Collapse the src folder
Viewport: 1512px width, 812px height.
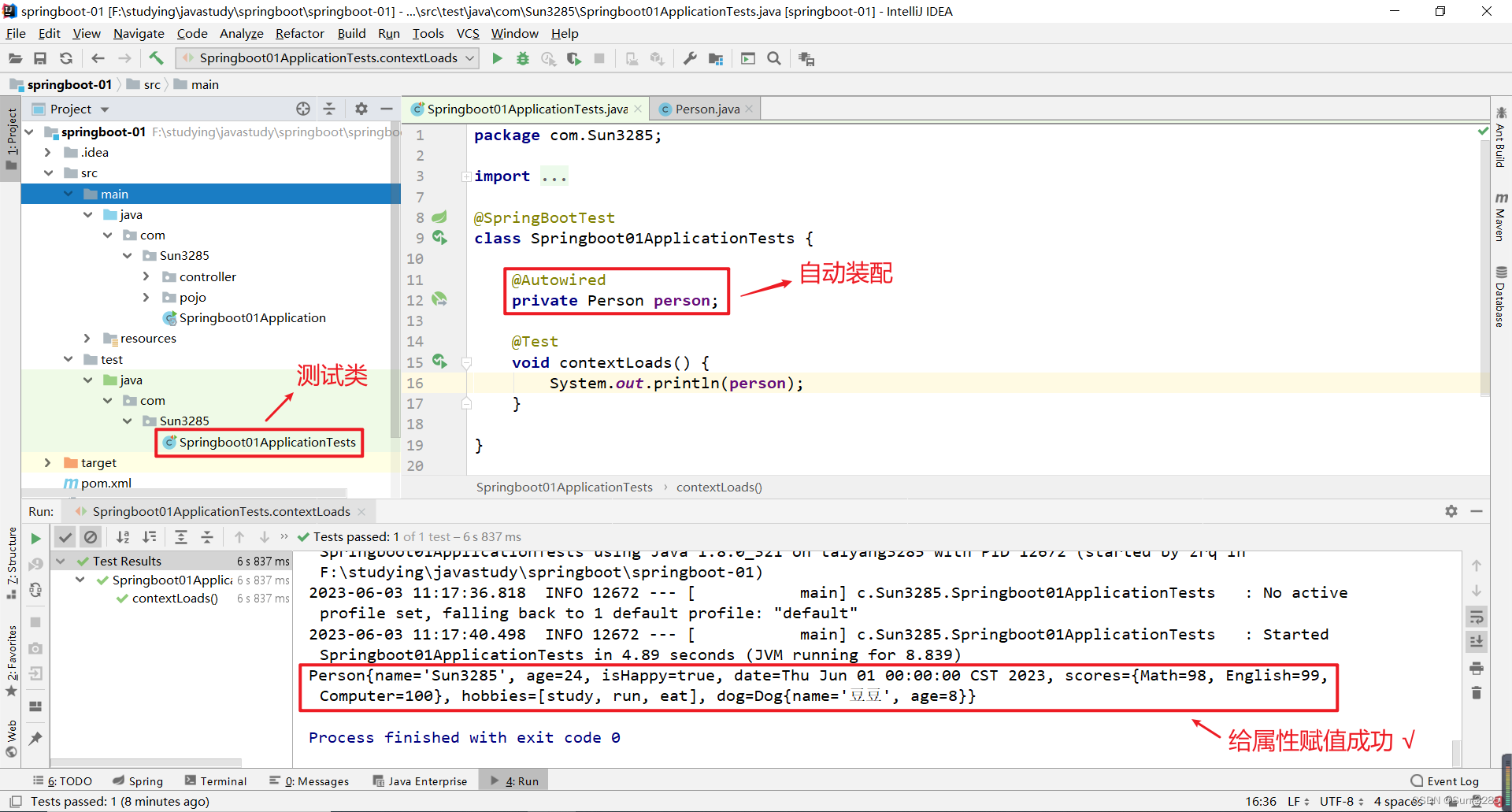click(48, 172)
